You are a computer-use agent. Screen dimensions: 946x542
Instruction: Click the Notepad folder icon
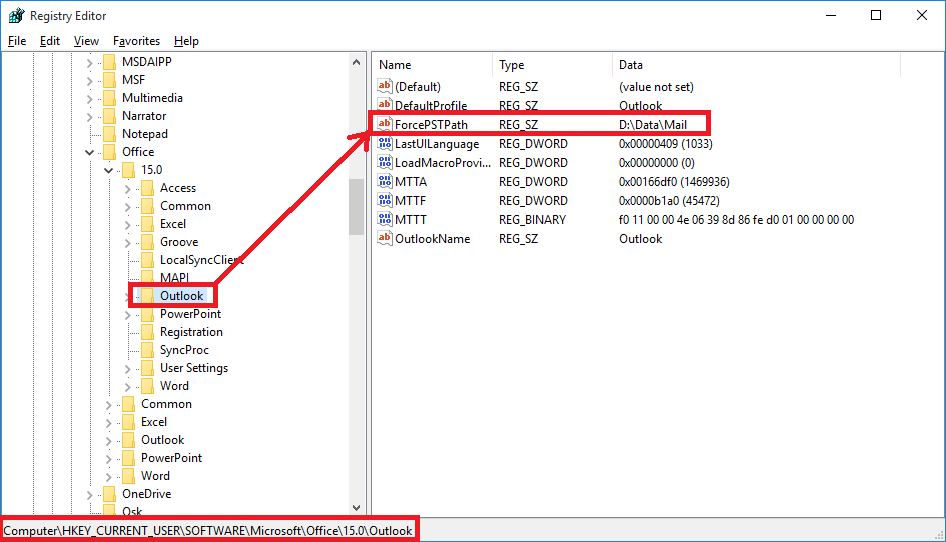[x=109, y=134]
